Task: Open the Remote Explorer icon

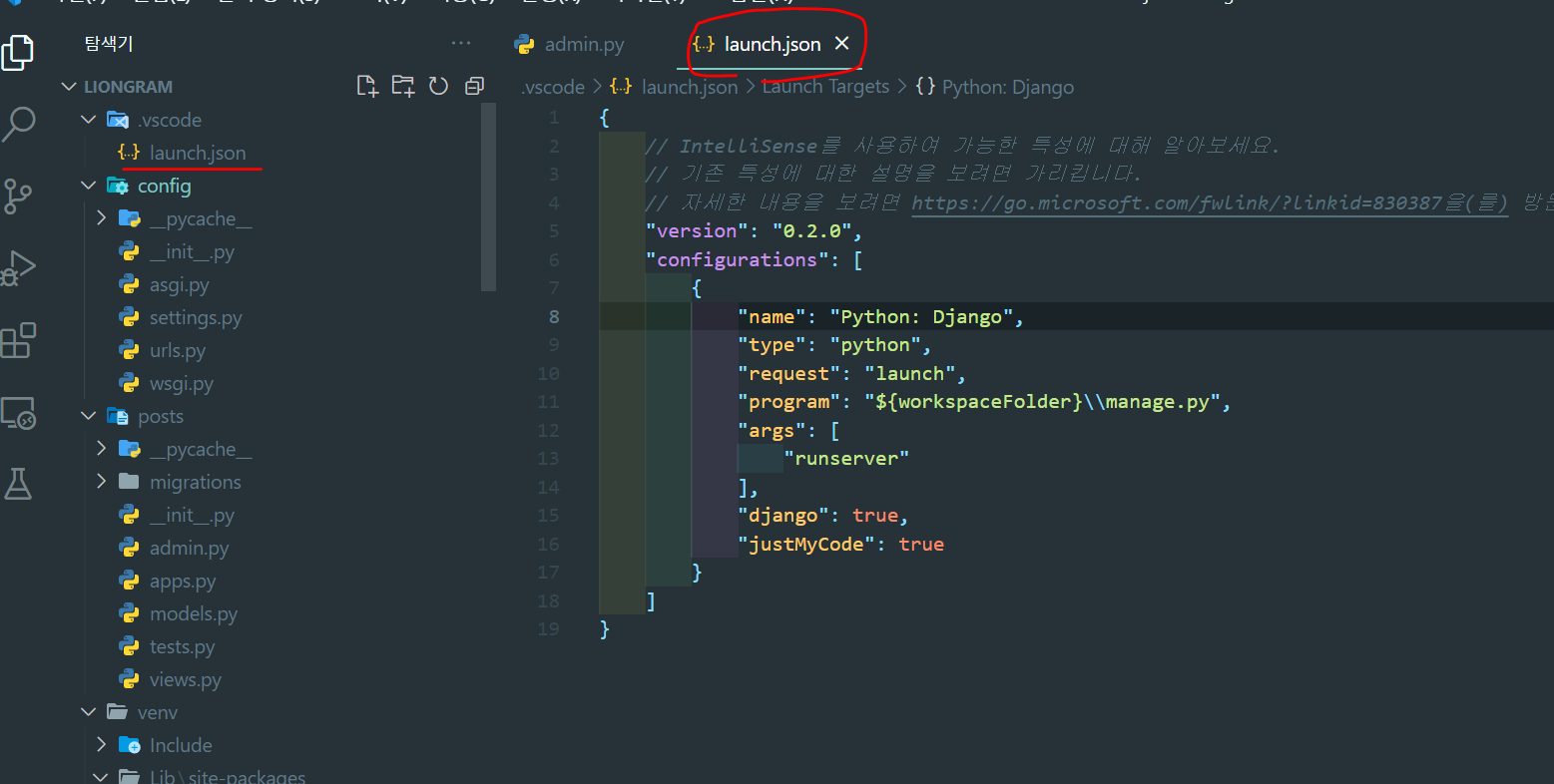Action: point(18,412)
